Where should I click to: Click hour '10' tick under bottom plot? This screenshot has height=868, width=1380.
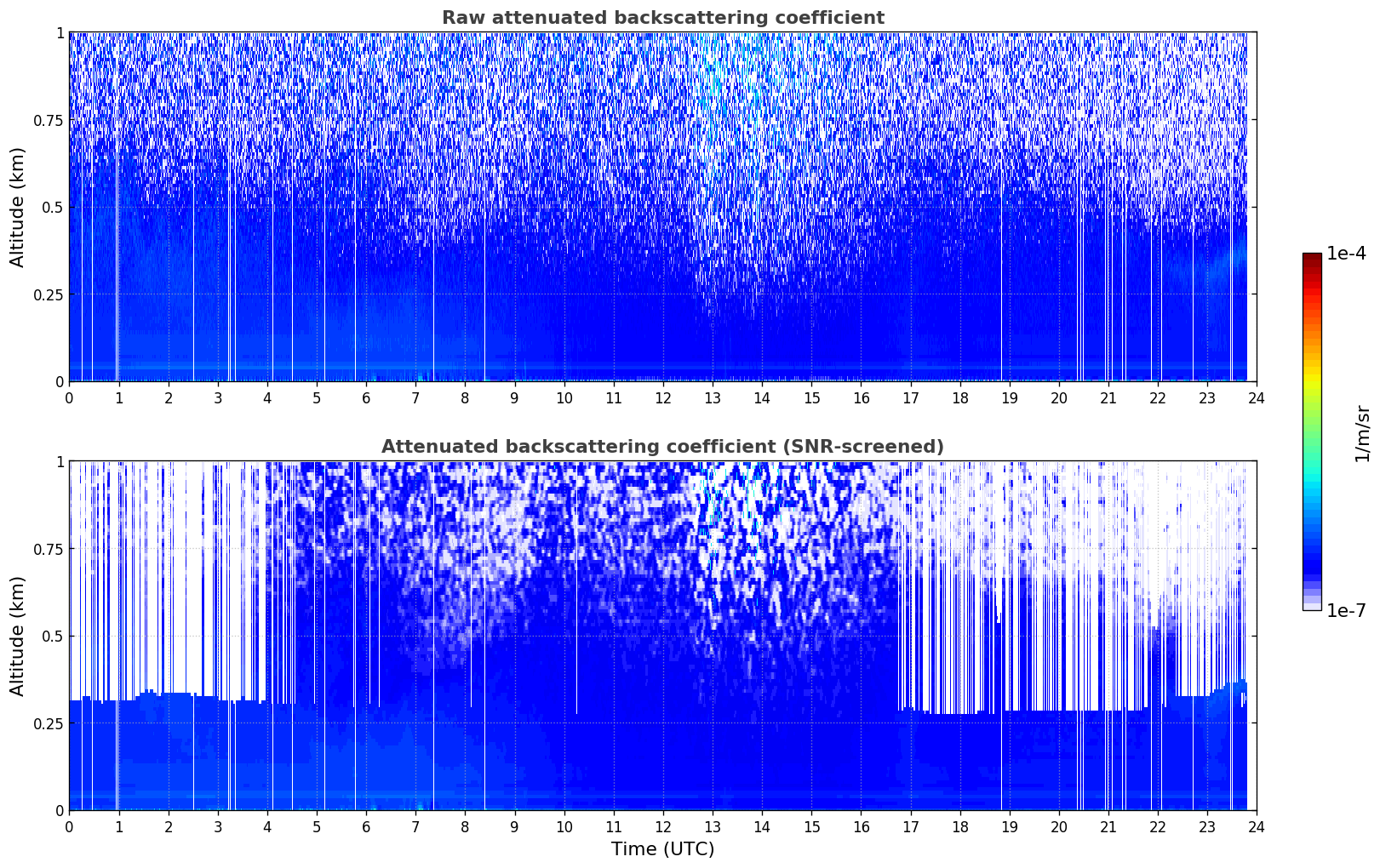564,826
